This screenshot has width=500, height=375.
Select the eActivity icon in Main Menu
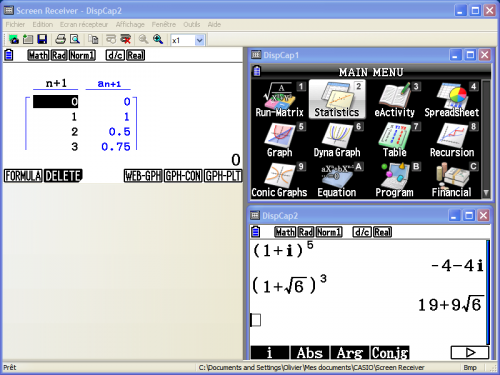coord(394,100)
